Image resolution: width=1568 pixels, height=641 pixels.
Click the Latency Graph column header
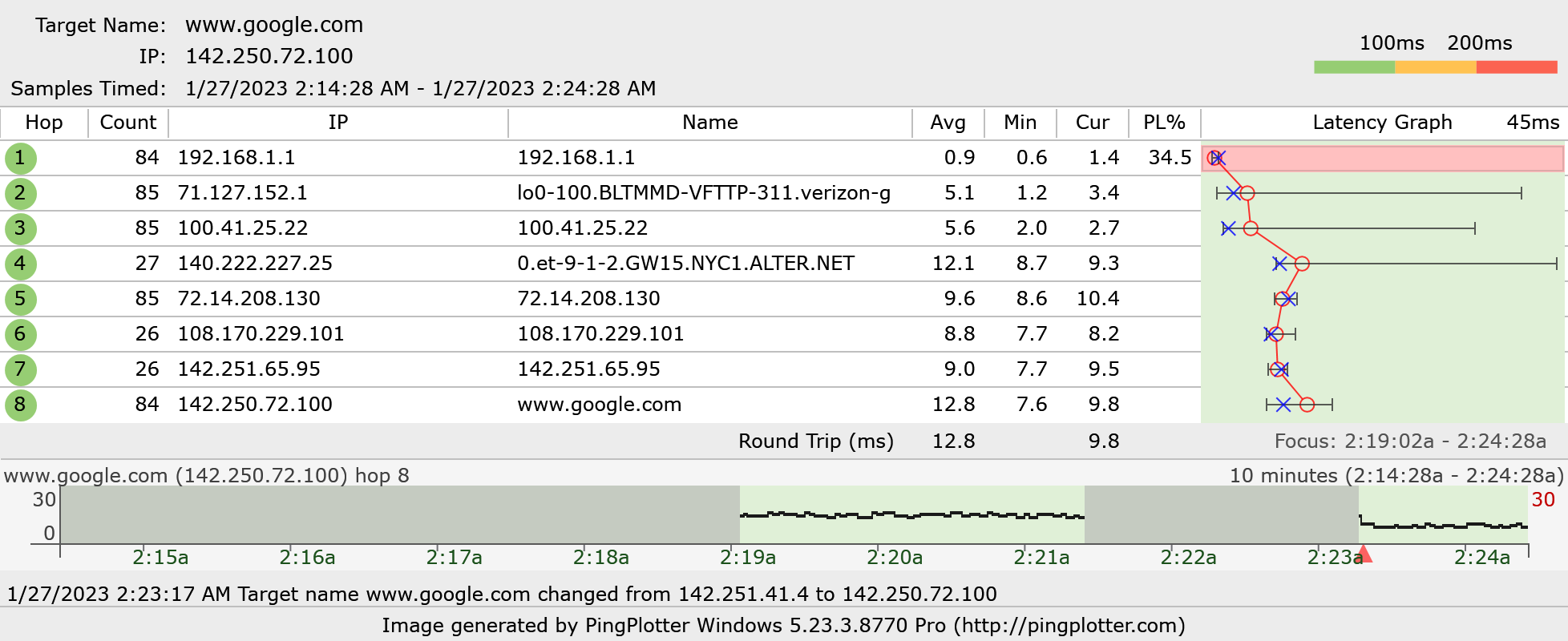coord(1382,123)
